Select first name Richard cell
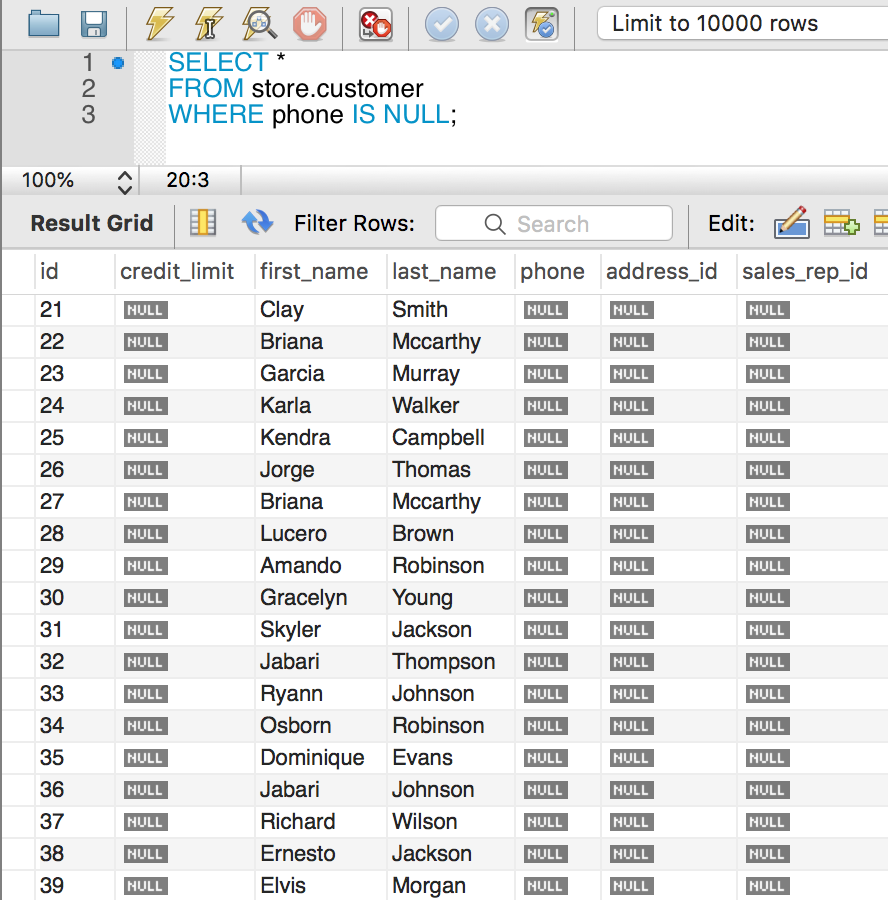Screen dimensions: 888x900 [321, 822]
